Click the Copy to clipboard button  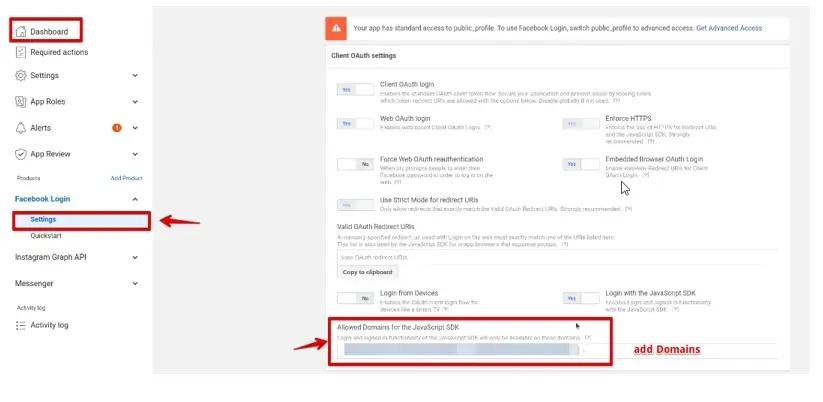369,272
